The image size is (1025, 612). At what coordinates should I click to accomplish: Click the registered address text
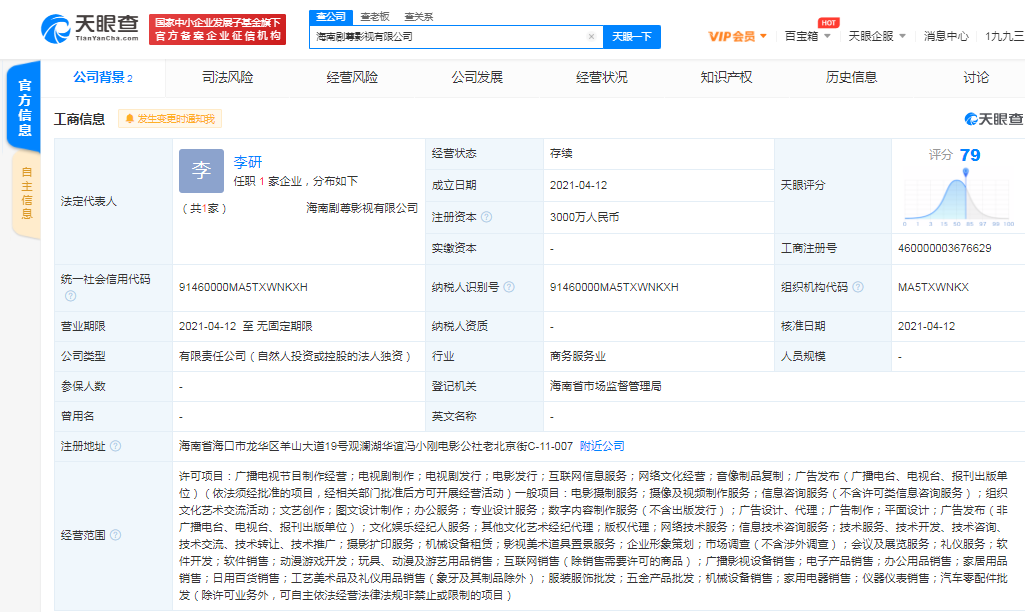(376, 446)
